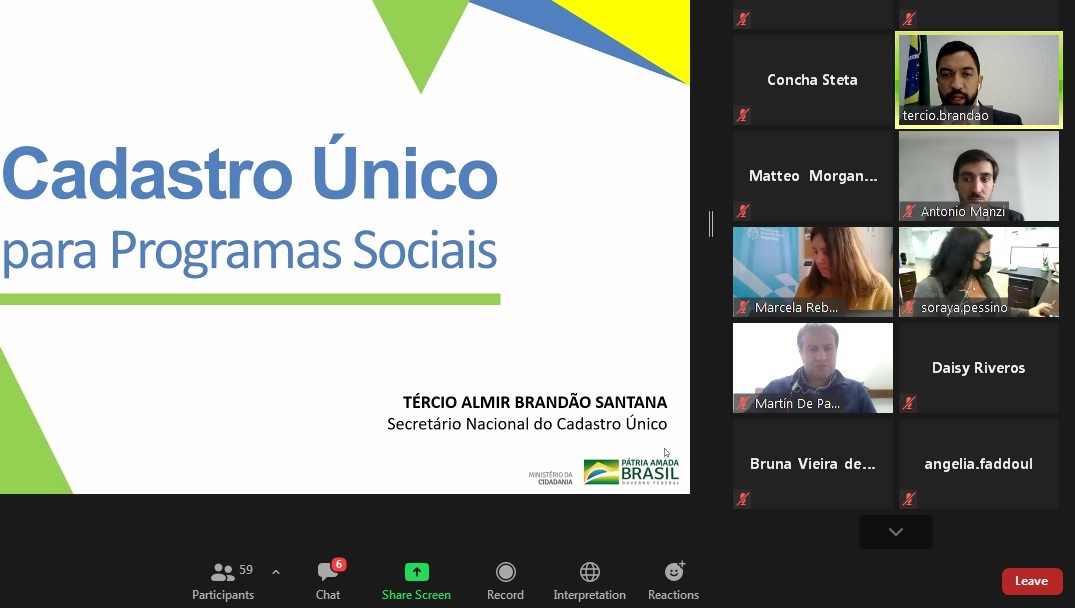Show next page of participant tiles

point(895,532)
